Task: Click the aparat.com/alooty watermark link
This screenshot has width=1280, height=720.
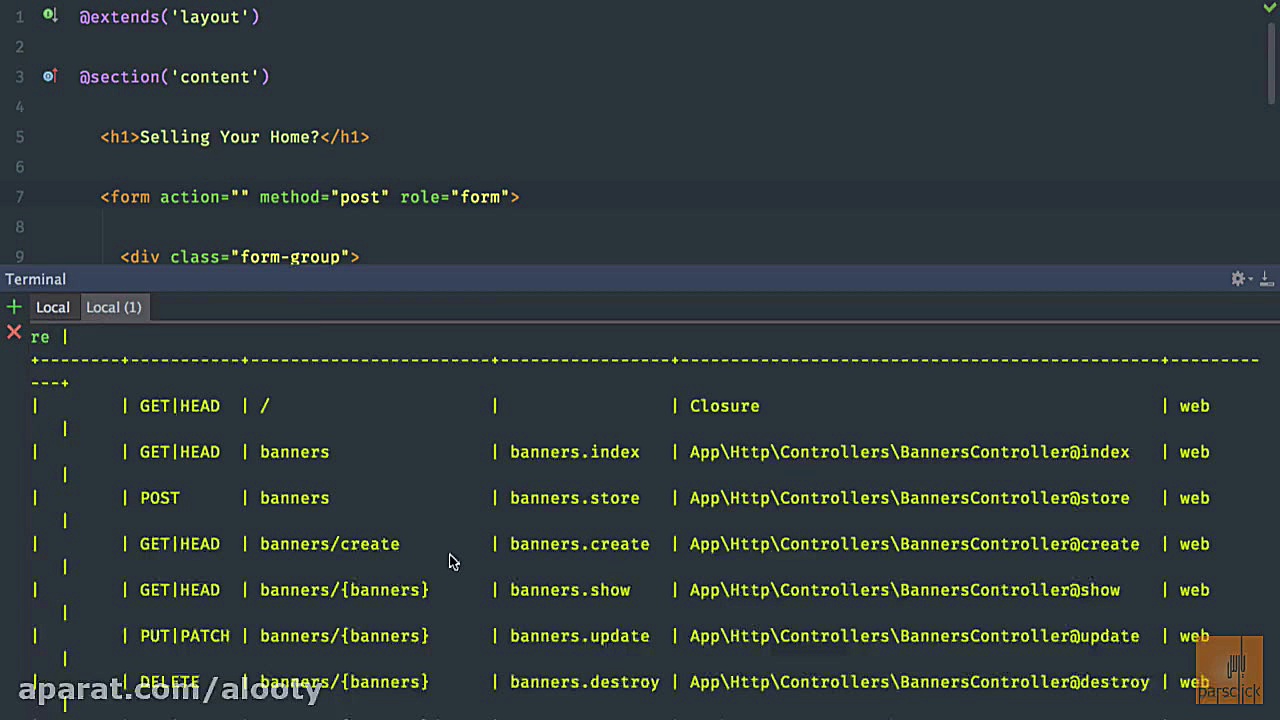Action: point(170,689)
